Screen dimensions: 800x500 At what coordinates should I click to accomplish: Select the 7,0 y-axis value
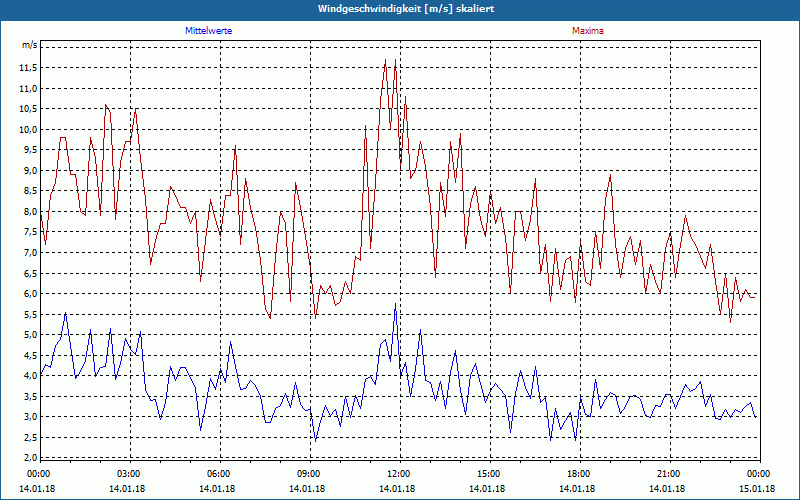(x=31, y=253)
